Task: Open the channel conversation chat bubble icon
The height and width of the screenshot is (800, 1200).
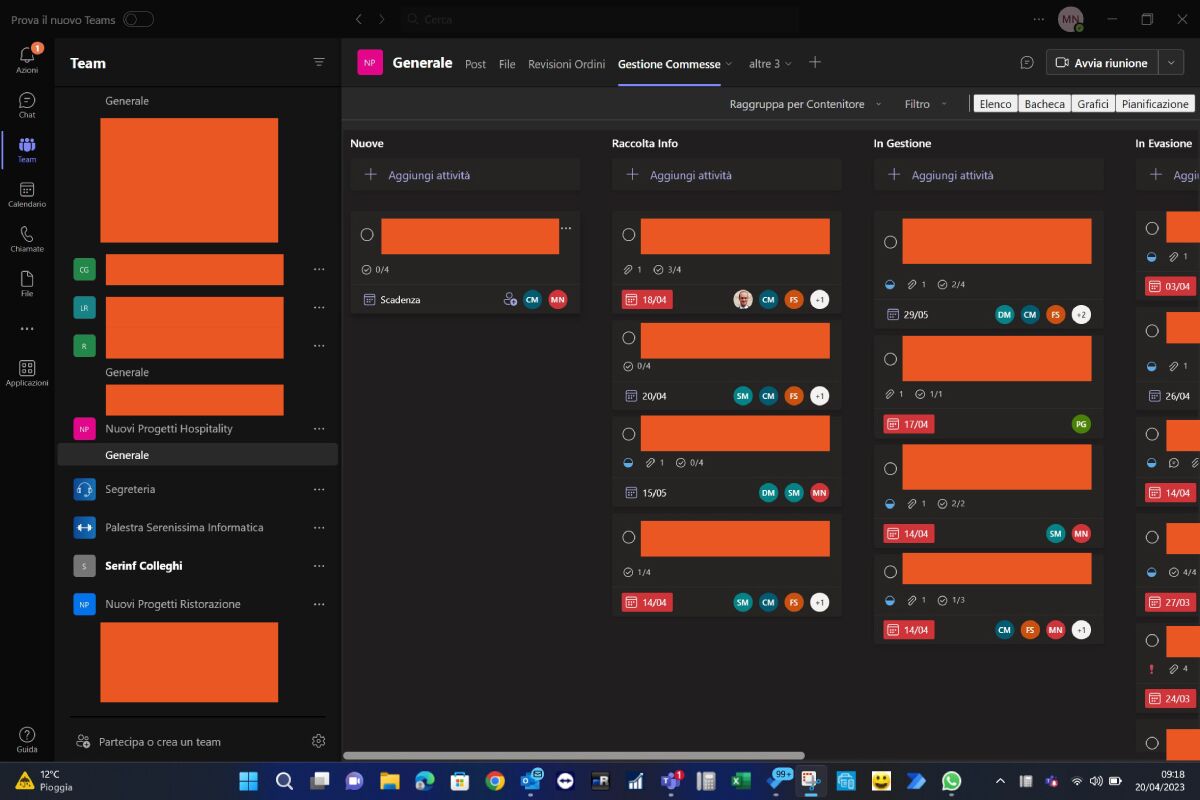Action: tap(1027, 62)
